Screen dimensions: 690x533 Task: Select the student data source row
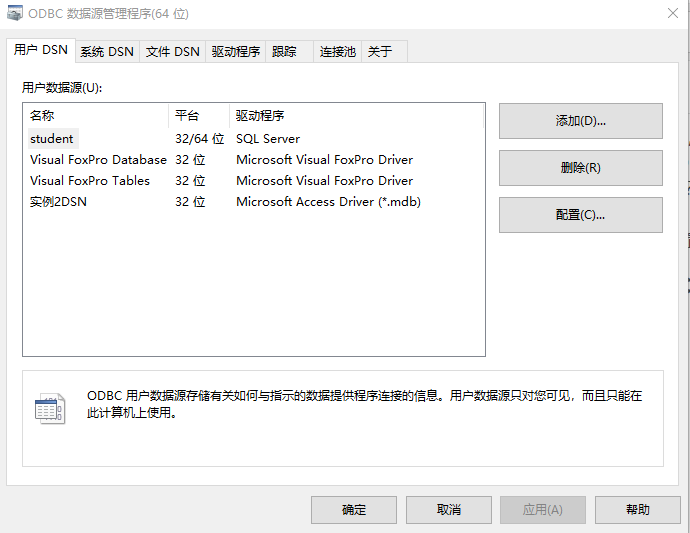(x=52, y=139)
